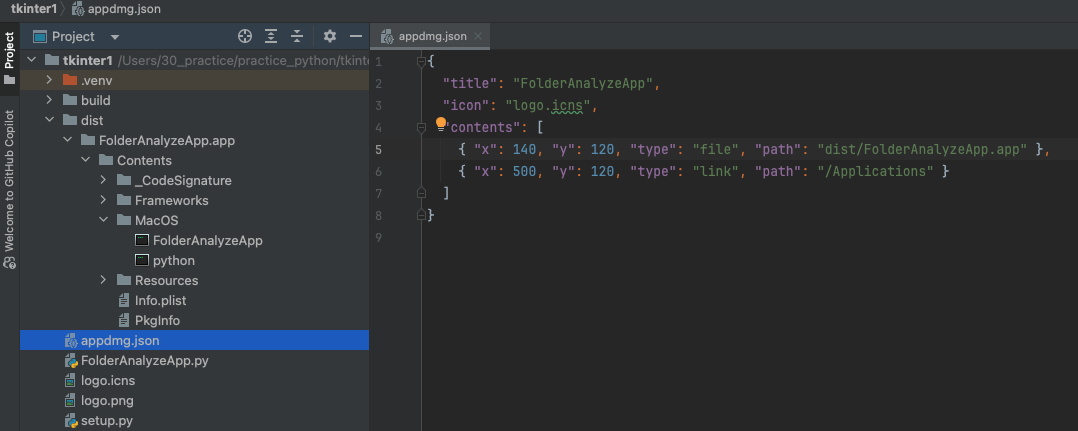Expand the build folder
Screen dimensions: 1078x431
click(x=49, y=100)
